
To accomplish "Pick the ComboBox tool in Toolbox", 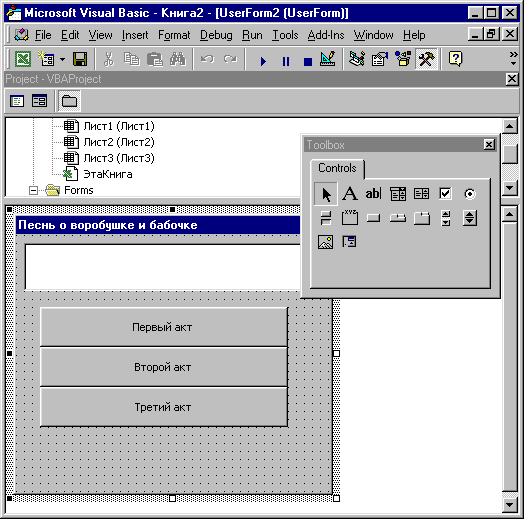I will (x=398, y=194).
